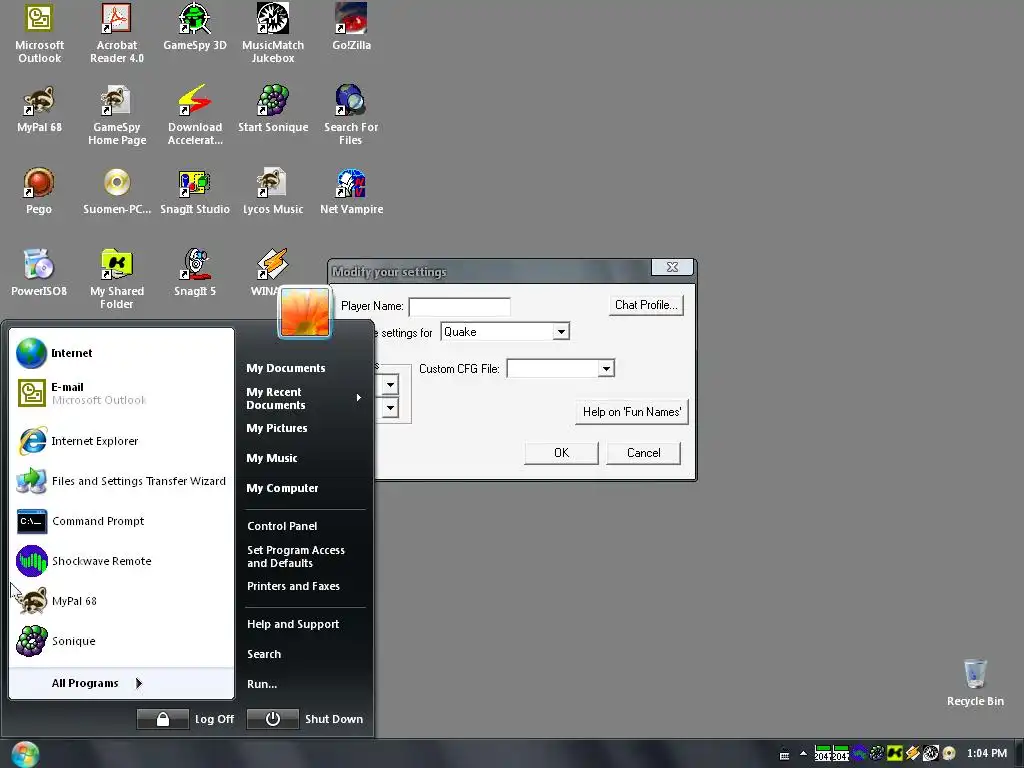Select Pego desktop icon
Screen dimensions: 1024x768
tap(39, 191)
